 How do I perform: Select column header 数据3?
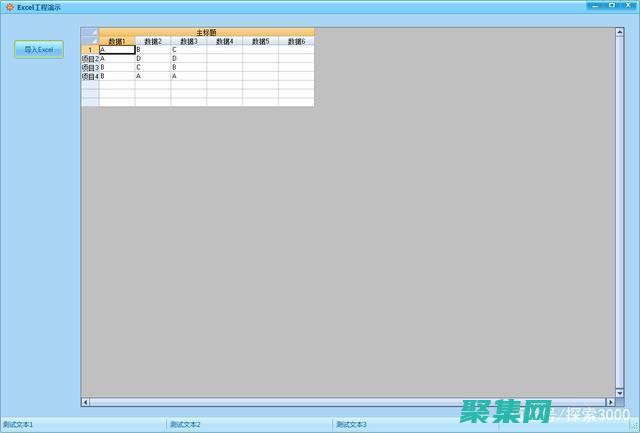pyautogui.click(x=188, y=41)
